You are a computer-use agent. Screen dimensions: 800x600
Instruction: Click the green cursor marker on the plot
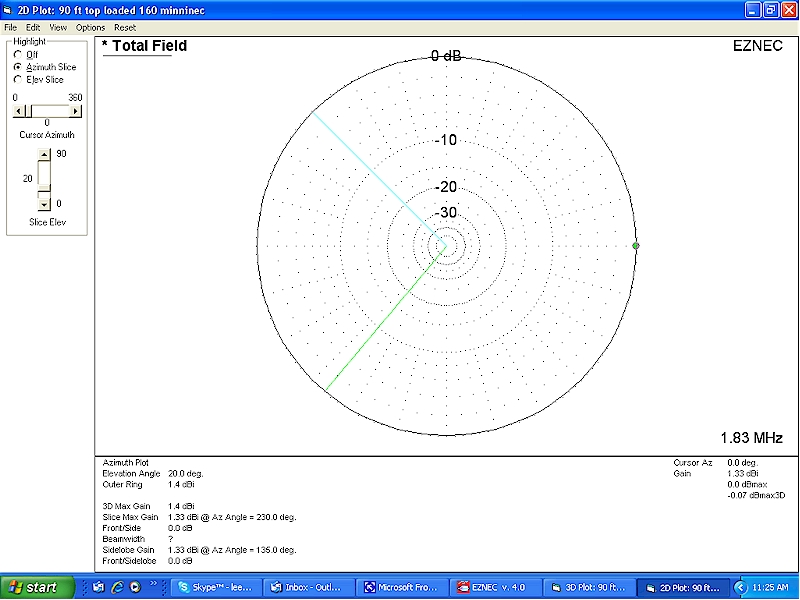[x=635, y=245]
